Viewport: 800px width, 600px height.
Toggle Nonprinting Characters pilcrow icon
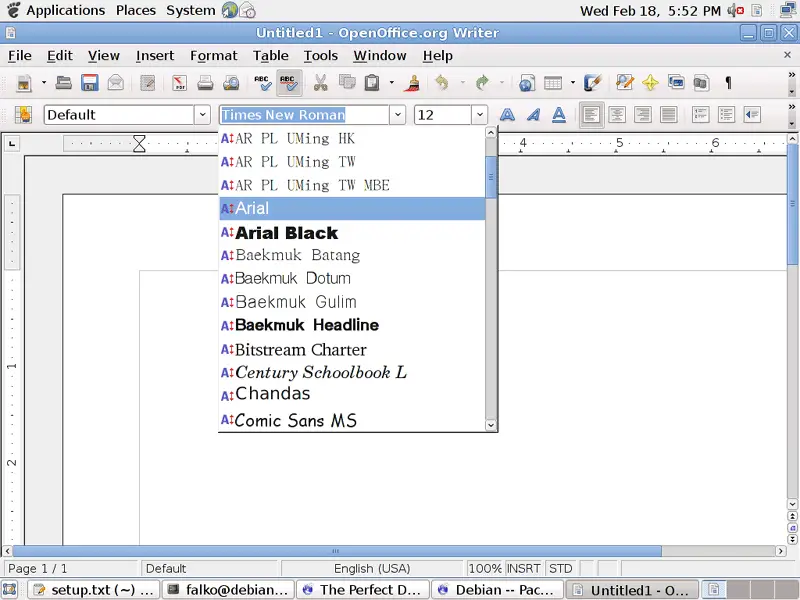729,83
